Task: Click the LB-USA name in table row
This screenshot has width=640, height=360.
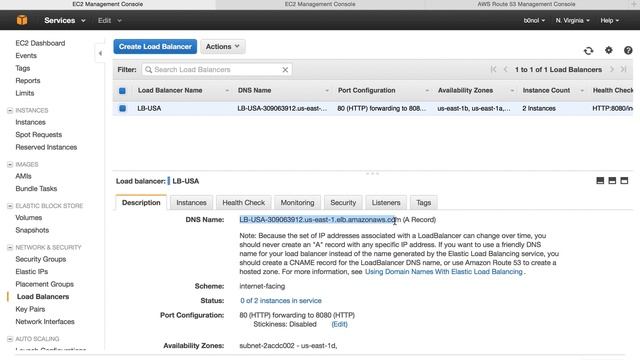Action: point(149,109)
